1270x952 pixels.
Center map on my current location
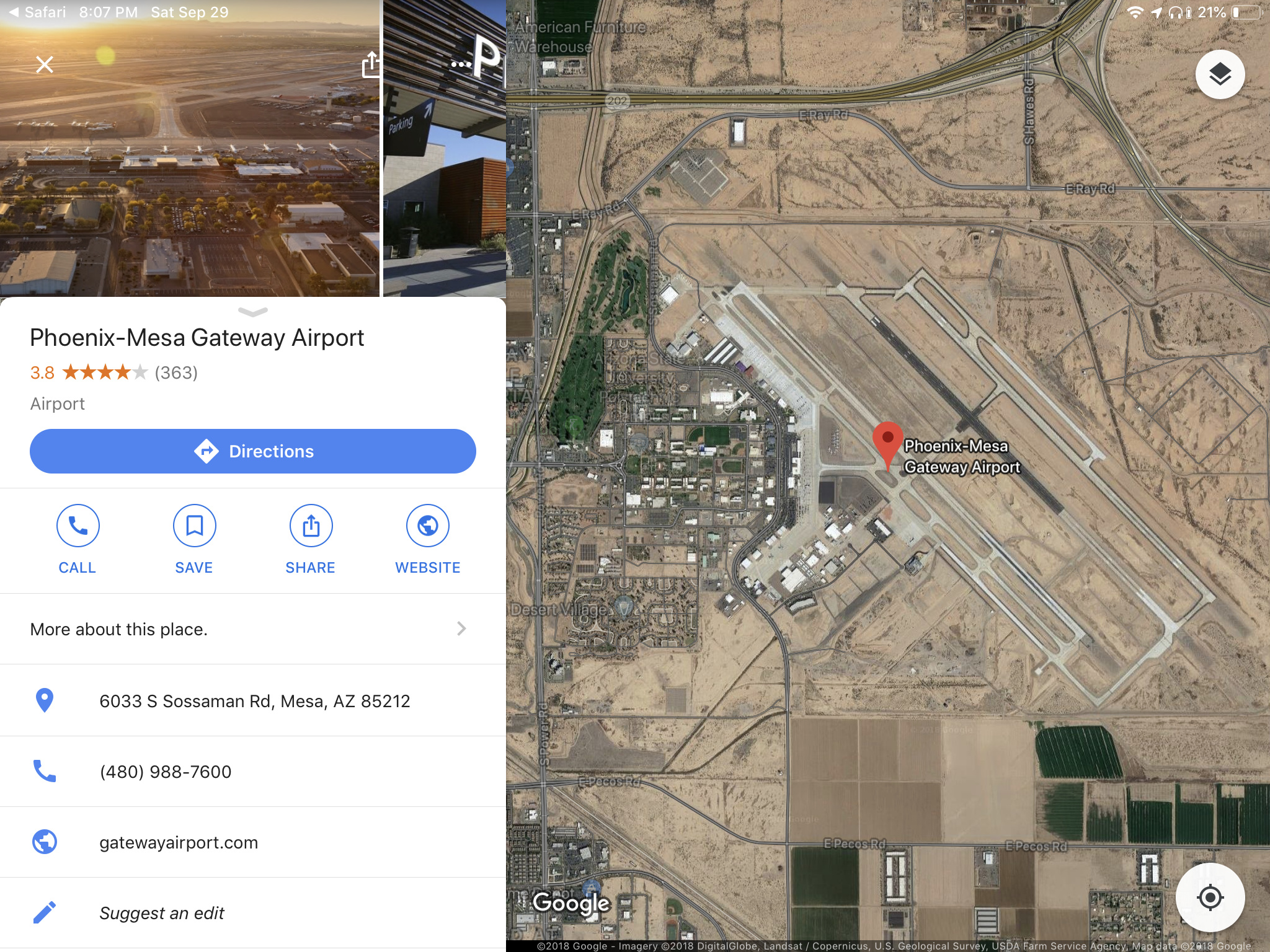coord(1210,897)
